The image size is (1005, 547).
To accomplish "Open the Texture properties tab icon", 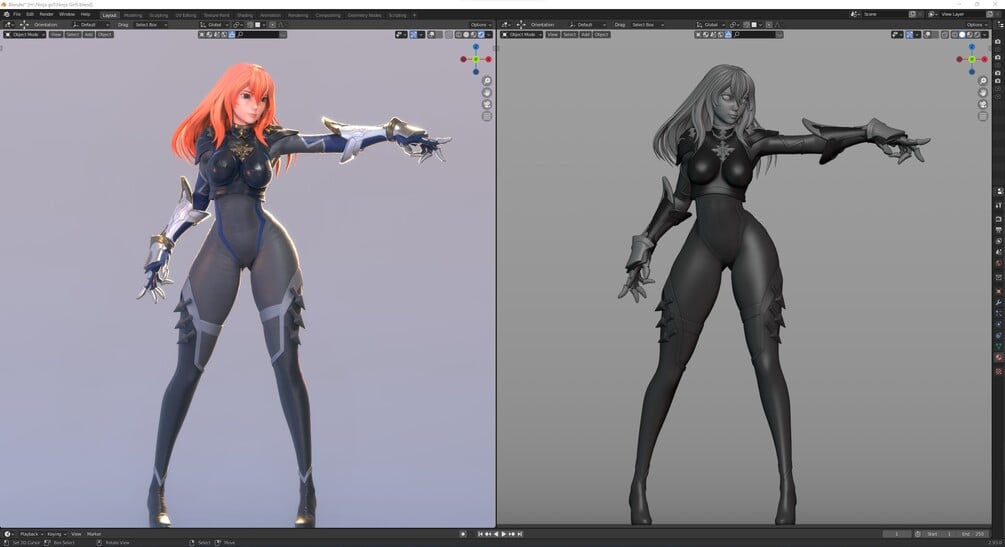I will (x=999, y=371).
